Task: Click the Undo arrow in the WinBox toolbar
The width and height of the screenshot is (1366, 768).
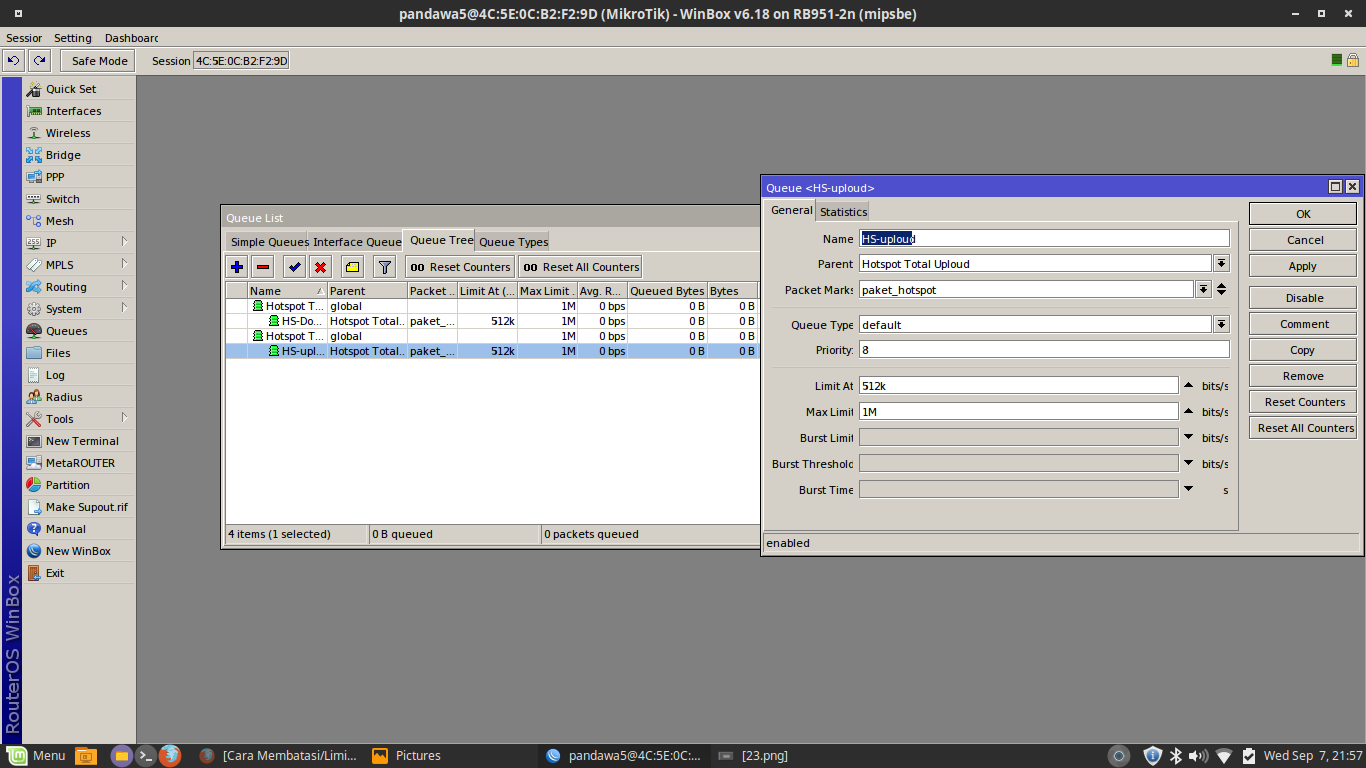Action: click(13, 61)
